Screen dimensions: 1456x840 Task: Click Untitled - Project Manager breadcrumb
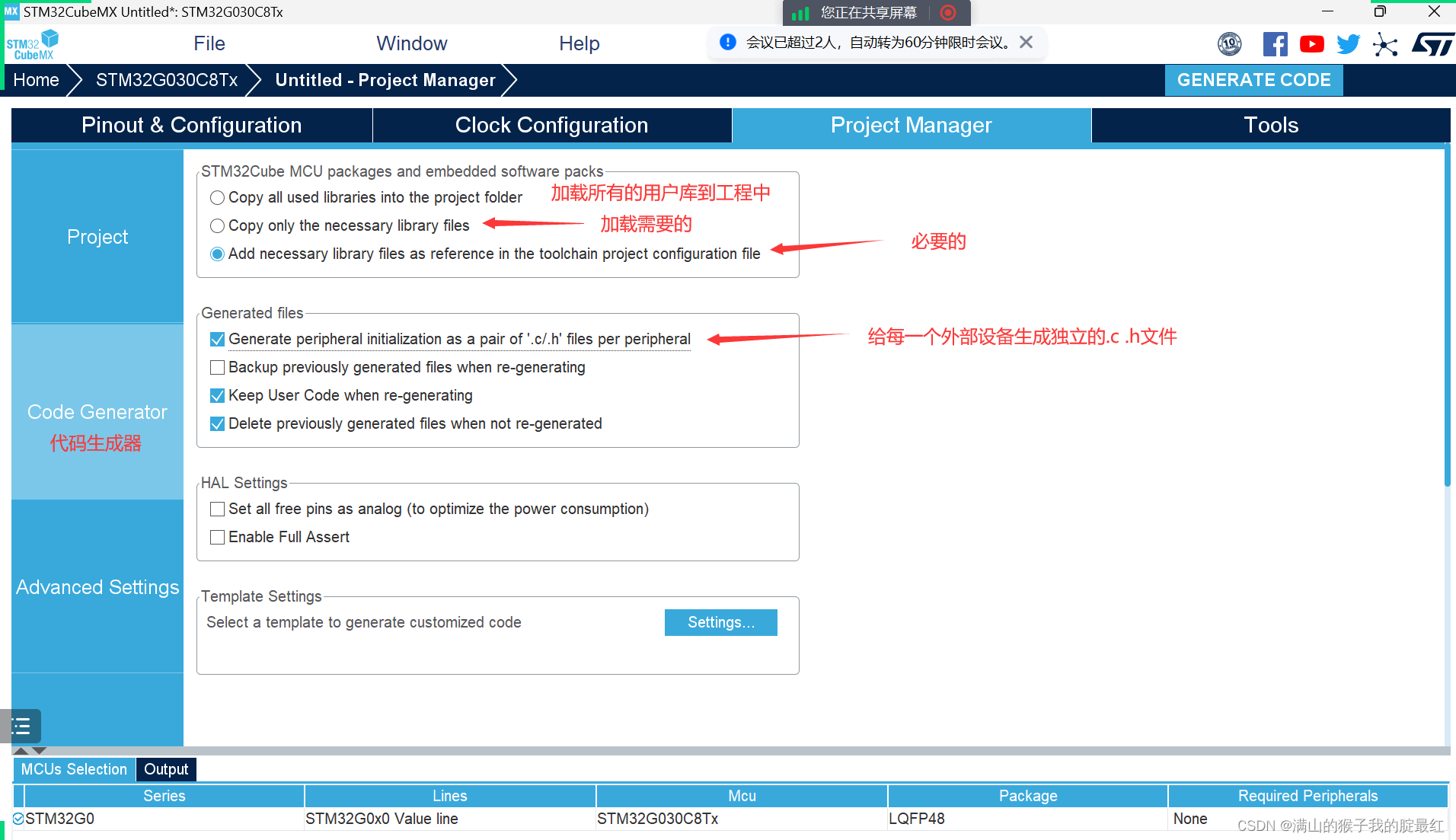[385, 80]
